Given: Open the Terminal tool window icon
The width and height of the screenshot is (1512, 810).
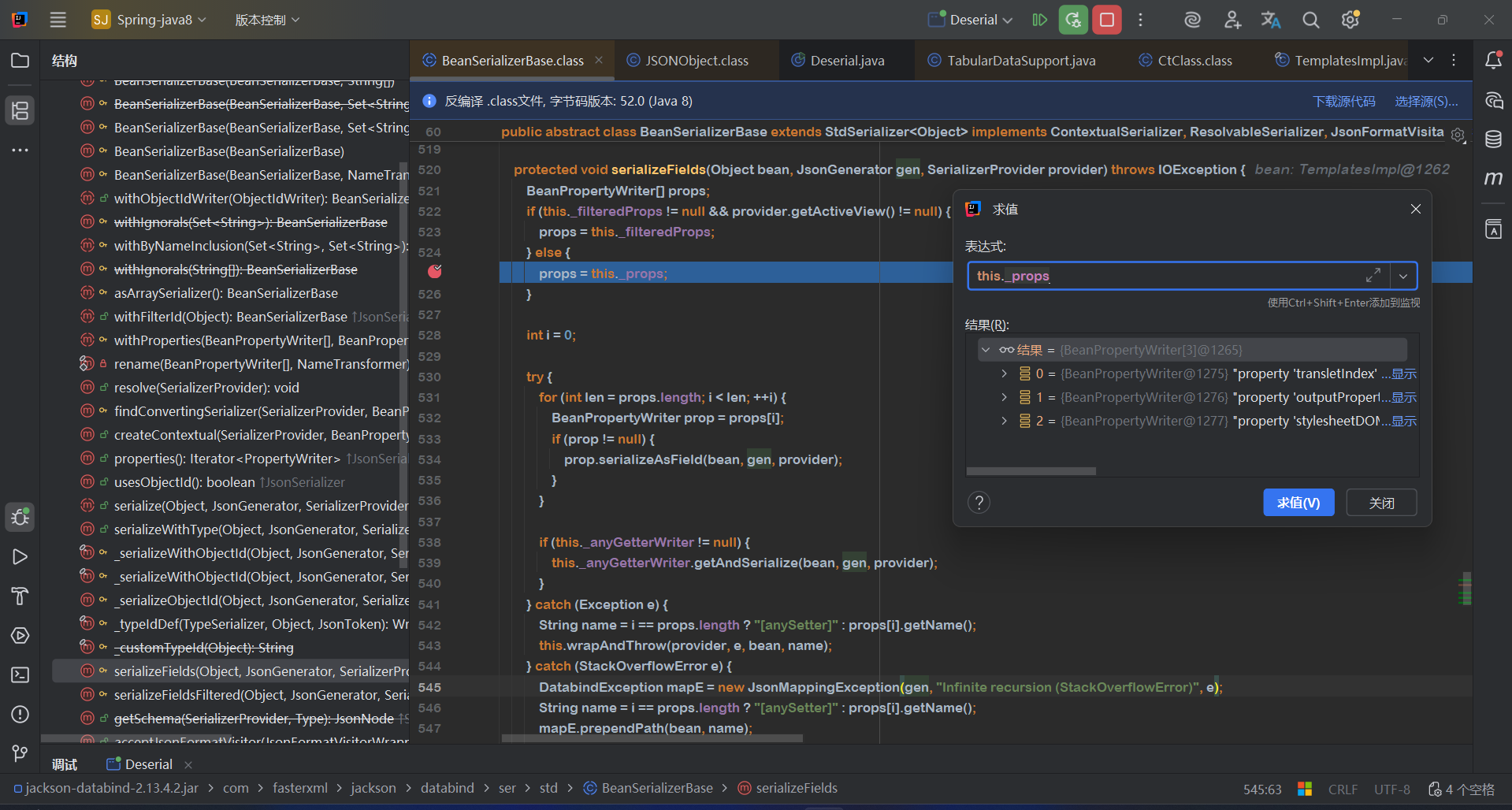Looking at the screenshot, I should point(20,675).
